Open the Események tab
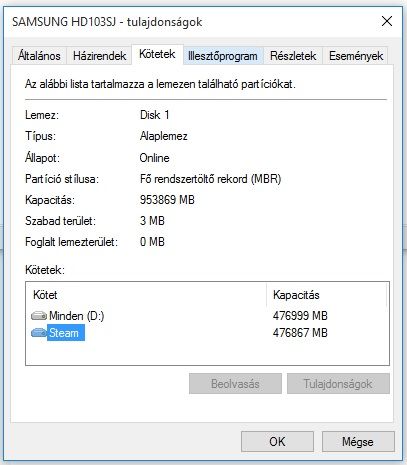Screen dimensions: 407x465 click(356, 55)
